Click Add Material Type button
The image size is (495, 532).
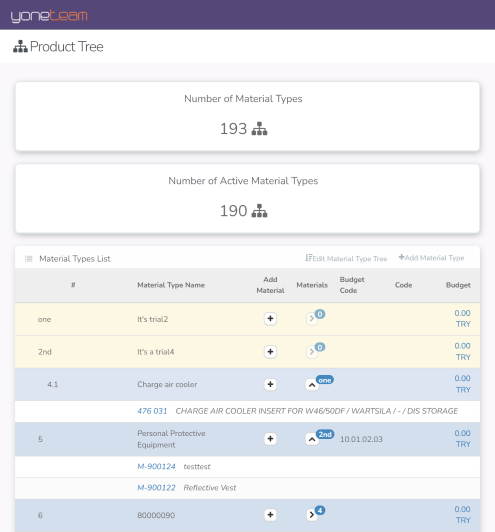431,258
